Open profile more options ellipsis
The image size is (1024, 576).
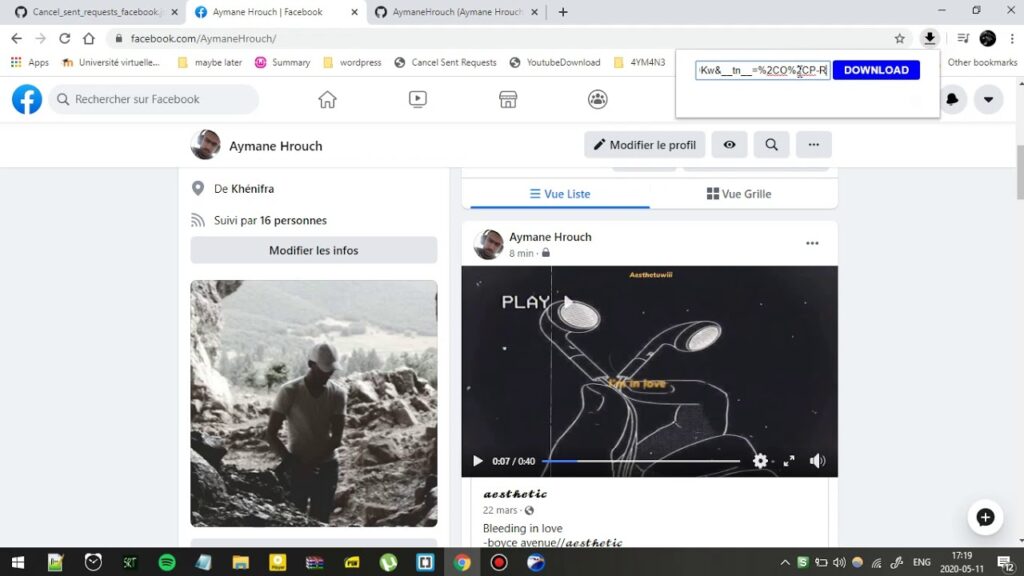coord(814,145)
